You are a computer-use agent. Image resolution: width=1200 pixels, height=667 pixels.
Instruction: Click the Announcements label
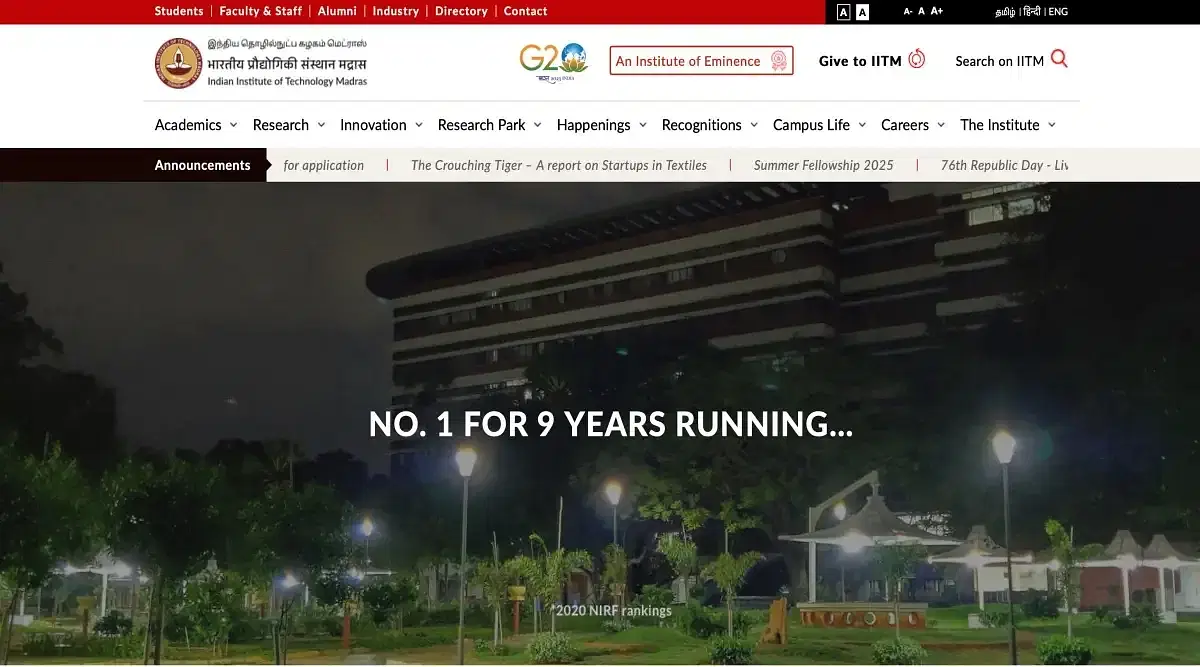(202, 165)
